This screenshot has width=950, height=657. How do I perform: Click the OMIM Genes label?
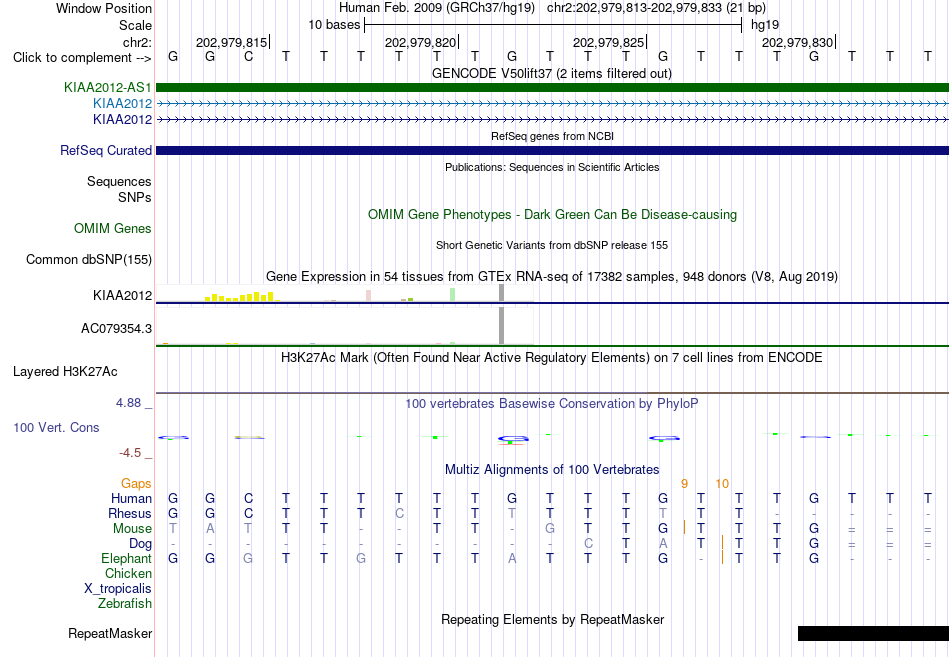[113, 228]
